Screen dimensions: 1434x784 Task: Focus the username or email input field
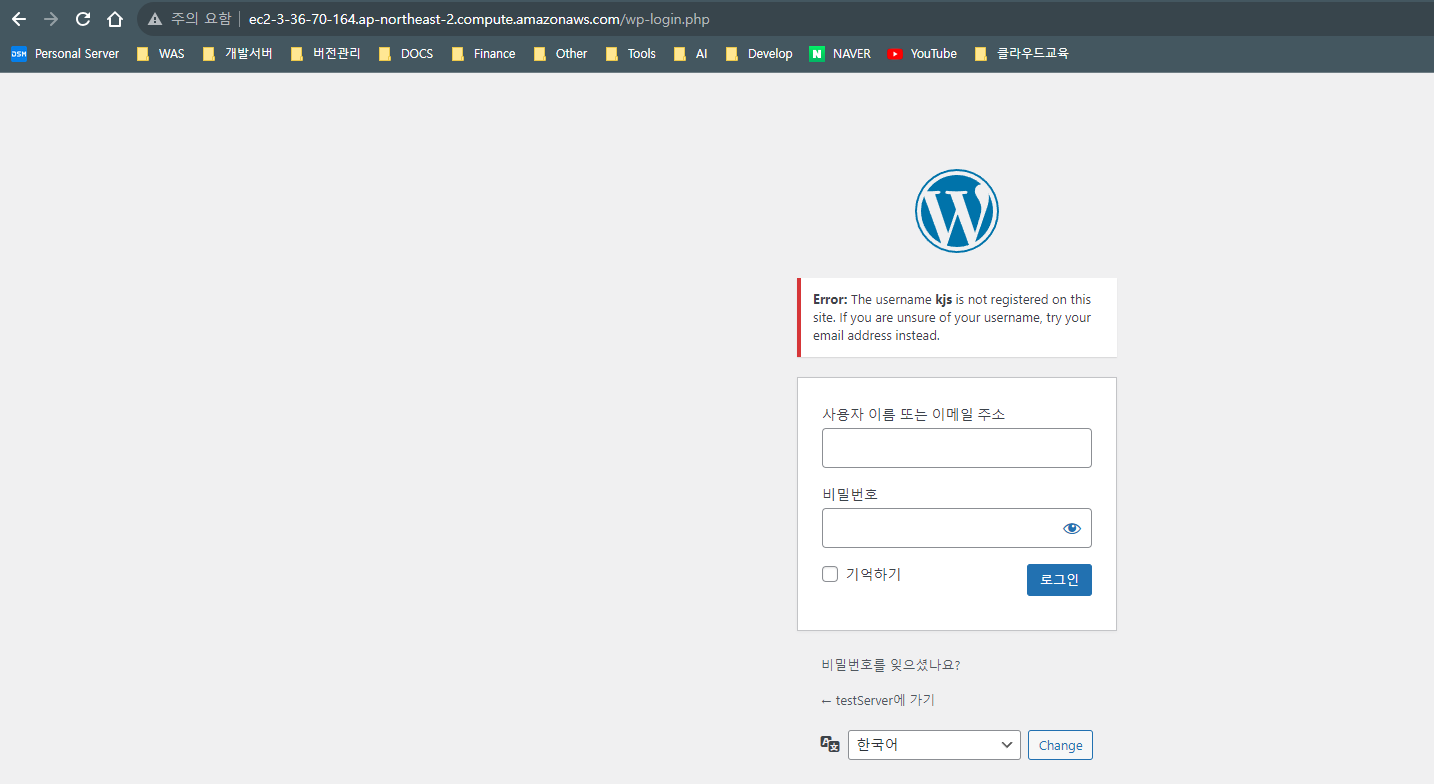pos(956,448)
